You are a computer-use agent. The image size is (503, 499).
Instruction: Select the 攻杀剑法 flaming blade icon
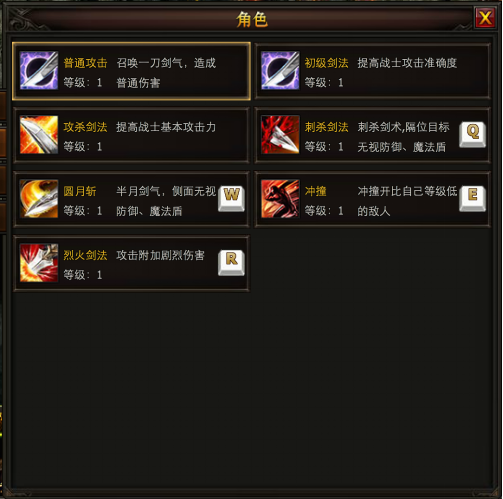pos(39,135)
